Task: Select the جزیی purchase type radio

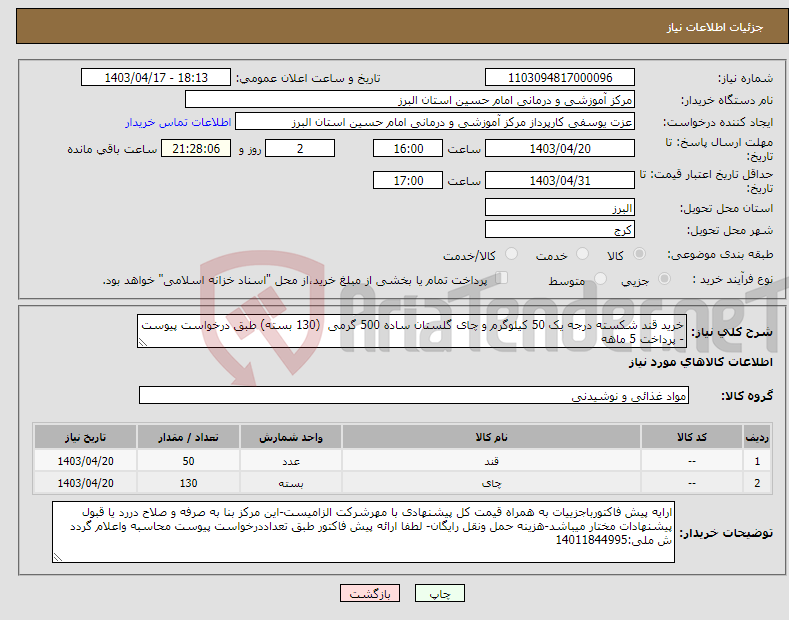Action: tap(664, 278)
